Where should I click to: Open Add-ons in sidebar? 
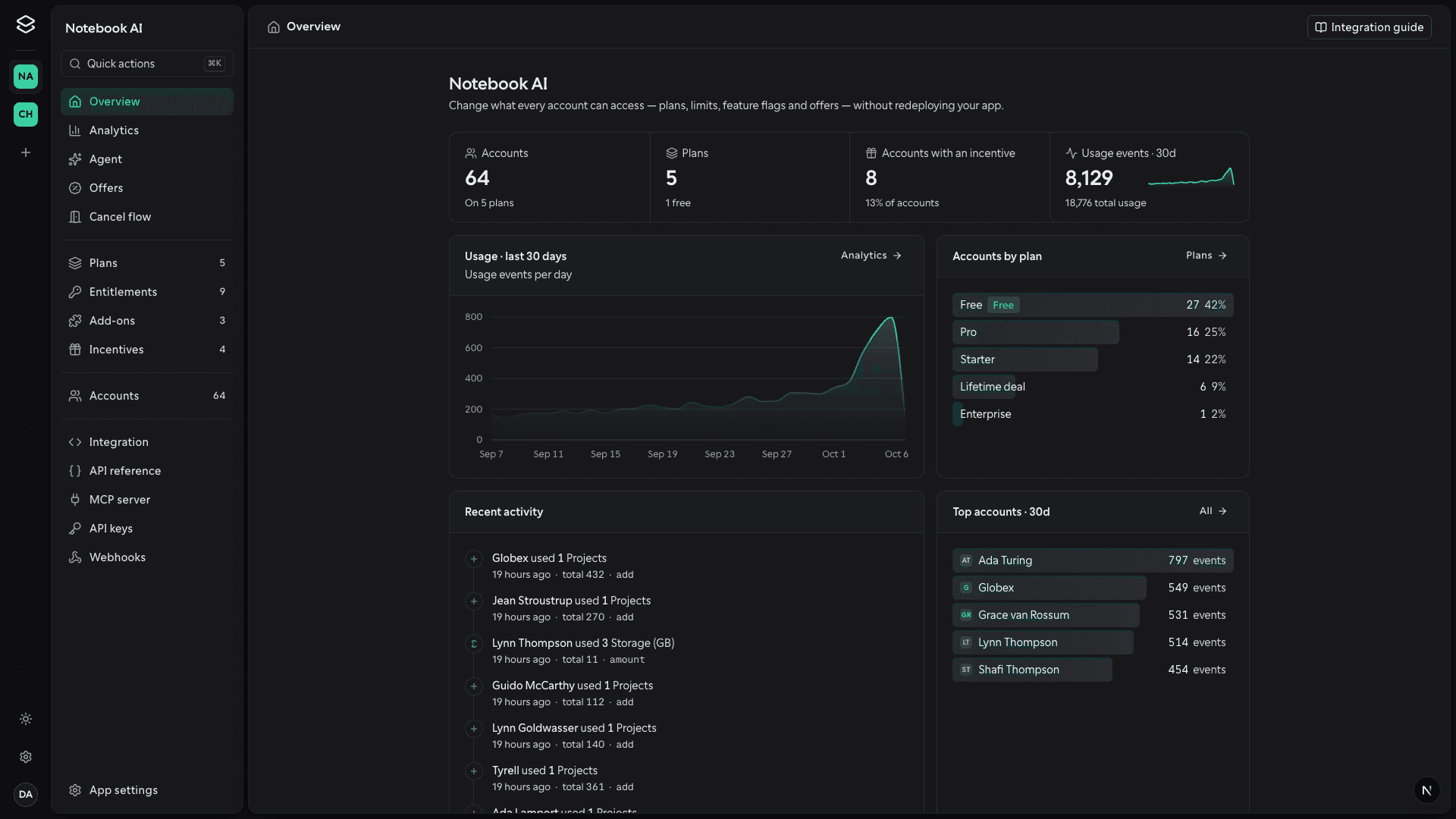(147, 321)
